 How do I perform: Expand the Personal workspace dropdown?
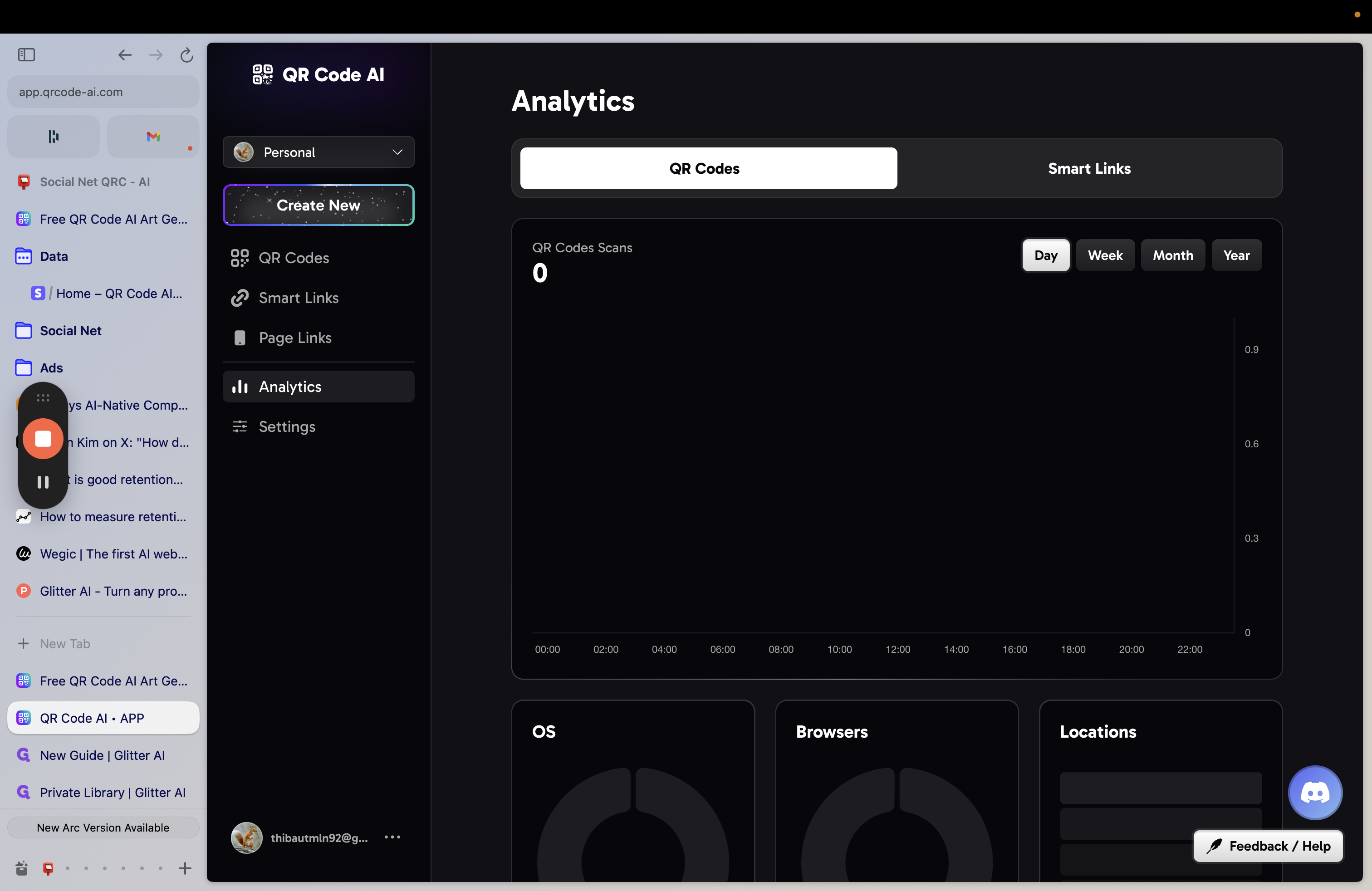pyautogui.click(x=397, y=152)
